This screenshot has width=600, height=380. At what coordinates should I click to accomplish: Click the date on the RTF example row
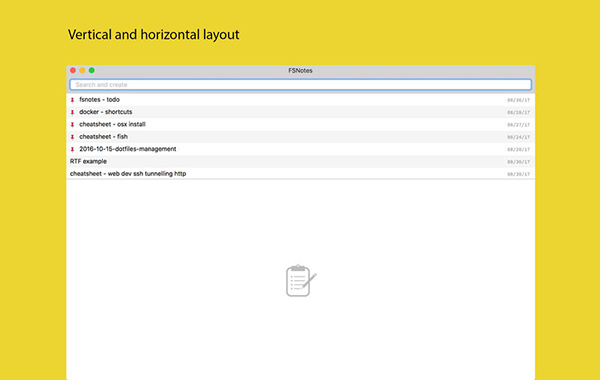click(x=518, y=162)
